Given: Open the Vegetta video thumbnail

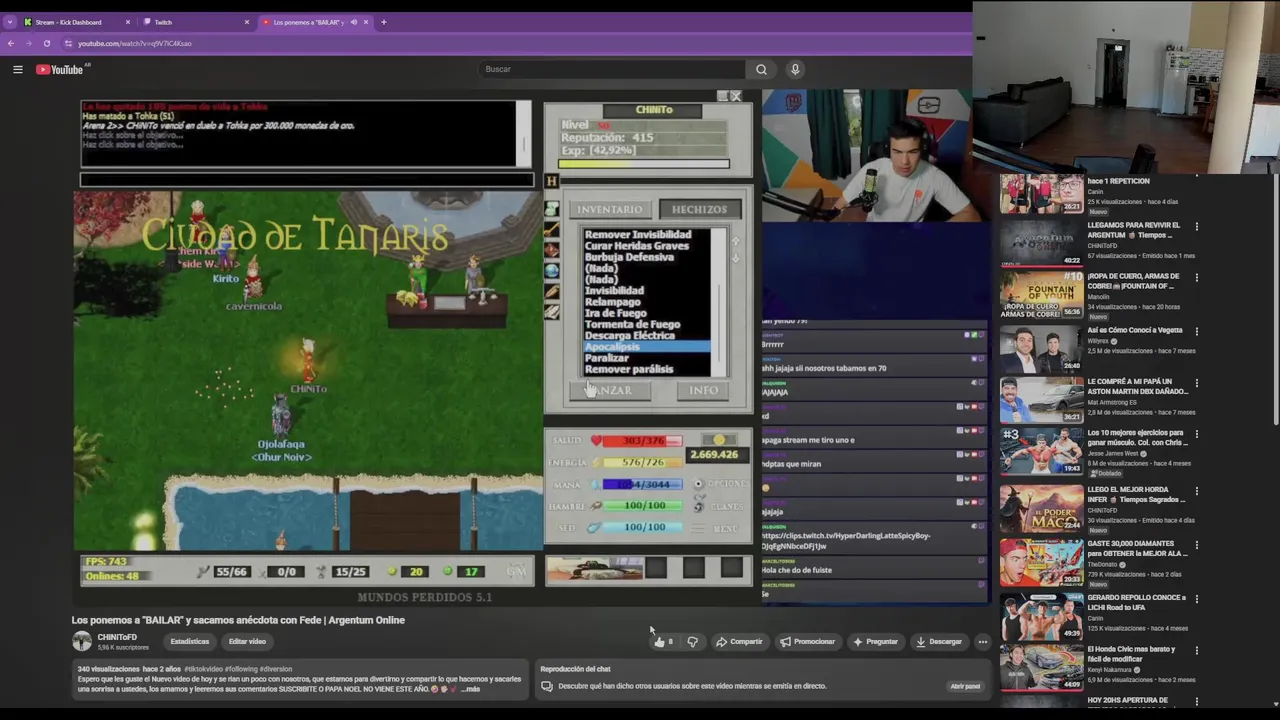Looking at the screenshot, I should click(1041, 348).
